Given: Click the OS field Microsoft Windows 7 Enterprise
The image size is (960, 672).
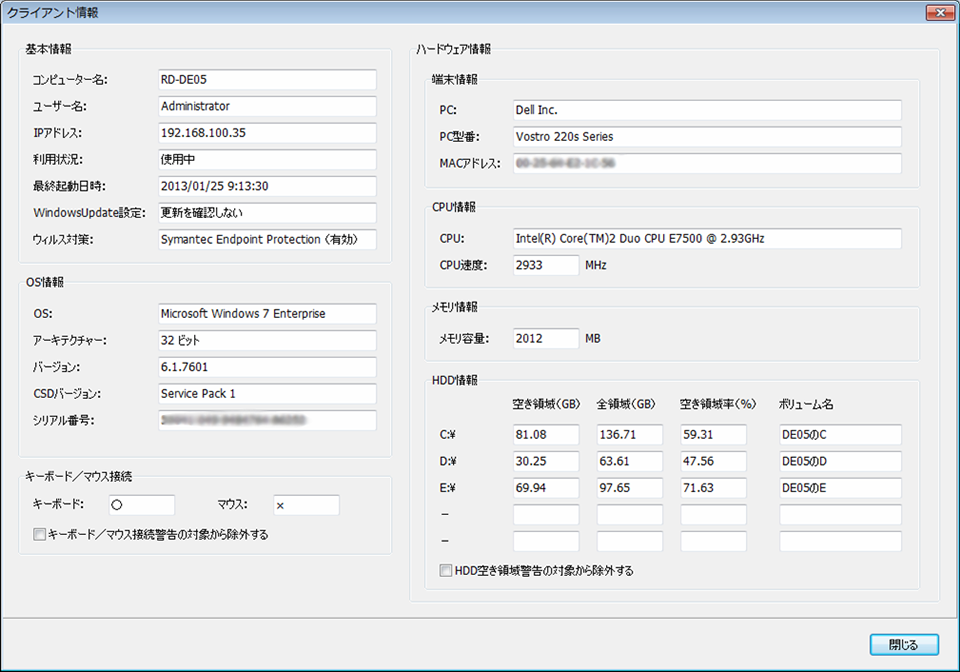Looking at the screenshot, I should click(x=266, y=314).
